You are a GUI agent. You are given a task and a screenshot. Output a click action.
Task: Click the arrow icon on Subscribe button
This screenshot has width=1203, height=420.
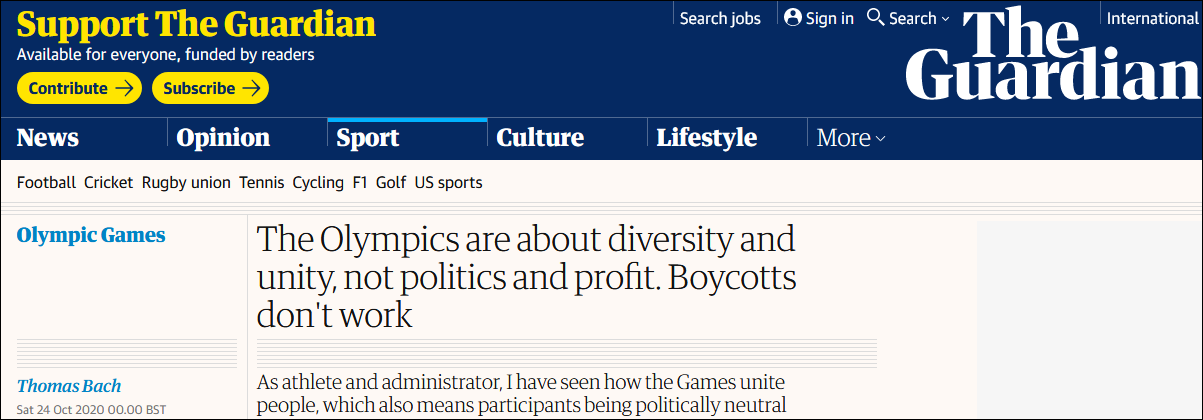pos(251,88)
